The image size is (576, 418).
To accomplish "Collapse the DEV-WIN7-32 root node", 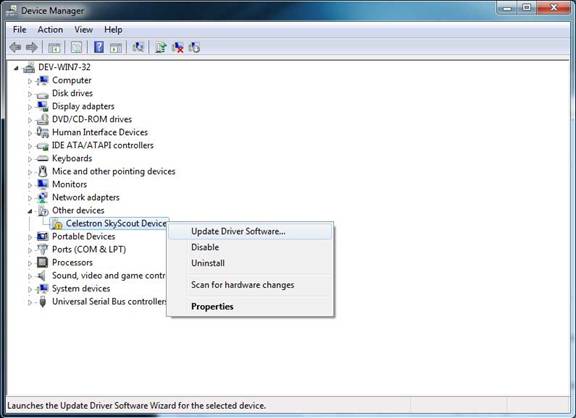I will point(16,68).
